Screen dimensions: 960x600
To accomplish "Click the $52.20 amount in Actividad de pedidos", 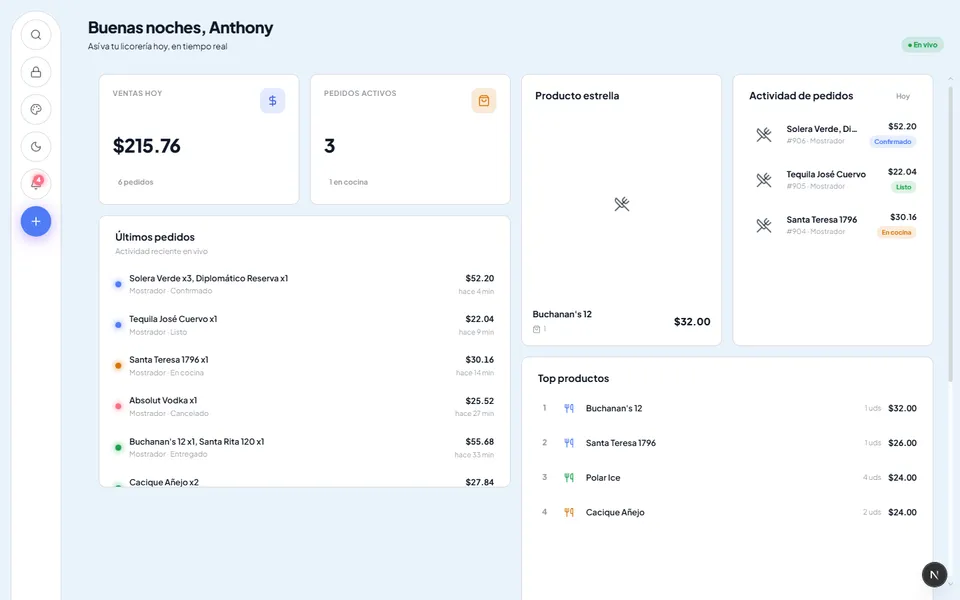I will [902, 127].
